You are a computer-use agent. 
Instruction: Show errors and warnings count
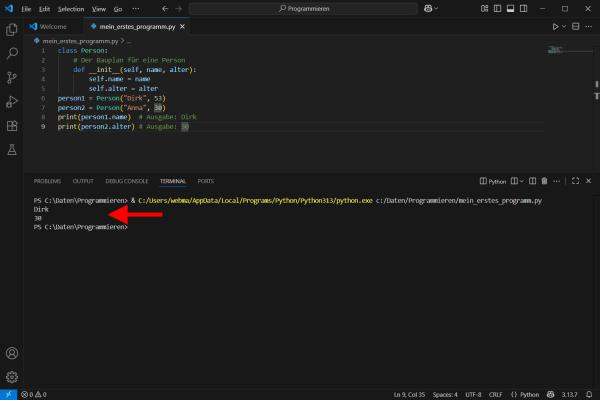tap(34, 395)
